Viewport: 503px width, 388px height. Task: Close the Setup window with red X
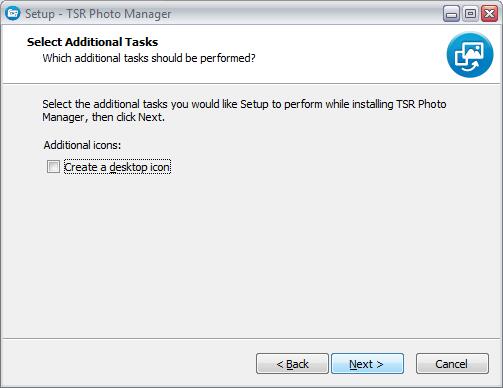[x=489, y=14]
